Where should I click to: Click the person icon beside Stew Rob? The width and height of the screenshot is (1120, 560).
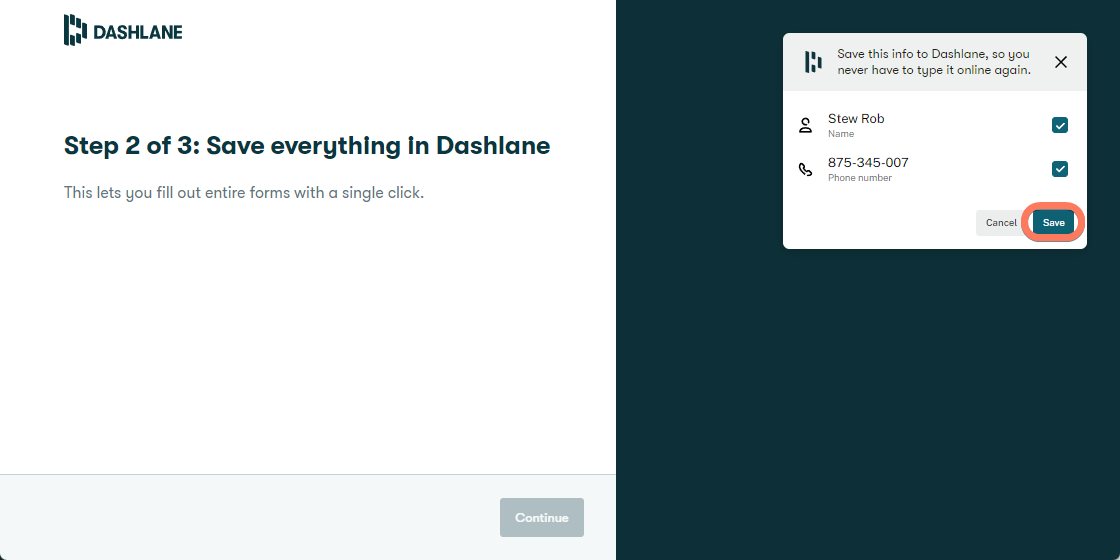[x=806, y=126]
